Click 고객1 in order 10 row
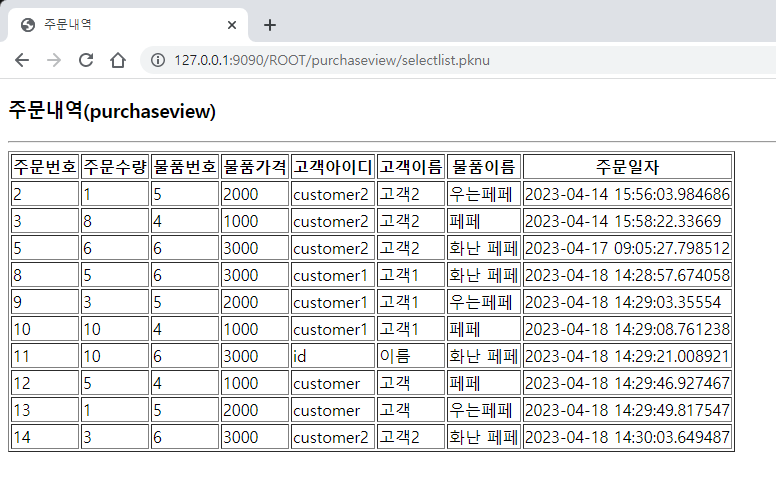 (x=411, y=329)
